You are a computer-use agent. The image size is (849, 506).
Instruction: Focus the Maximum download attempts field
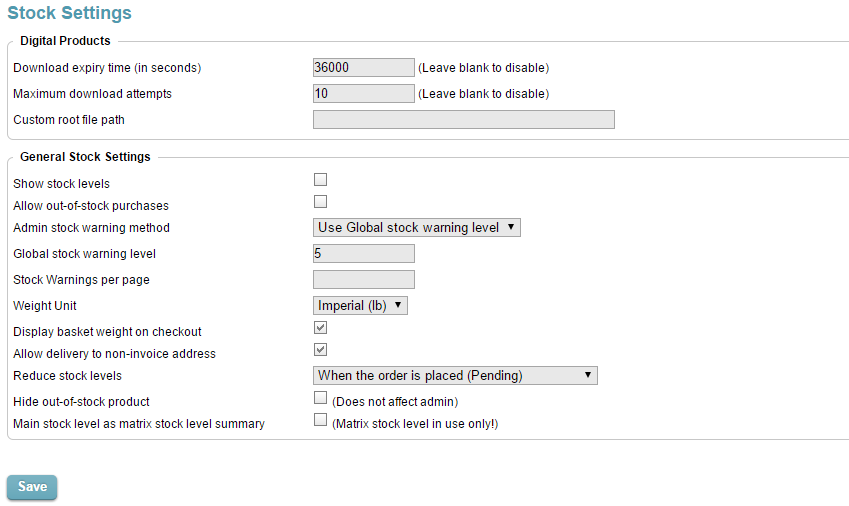tap(363, 94)
